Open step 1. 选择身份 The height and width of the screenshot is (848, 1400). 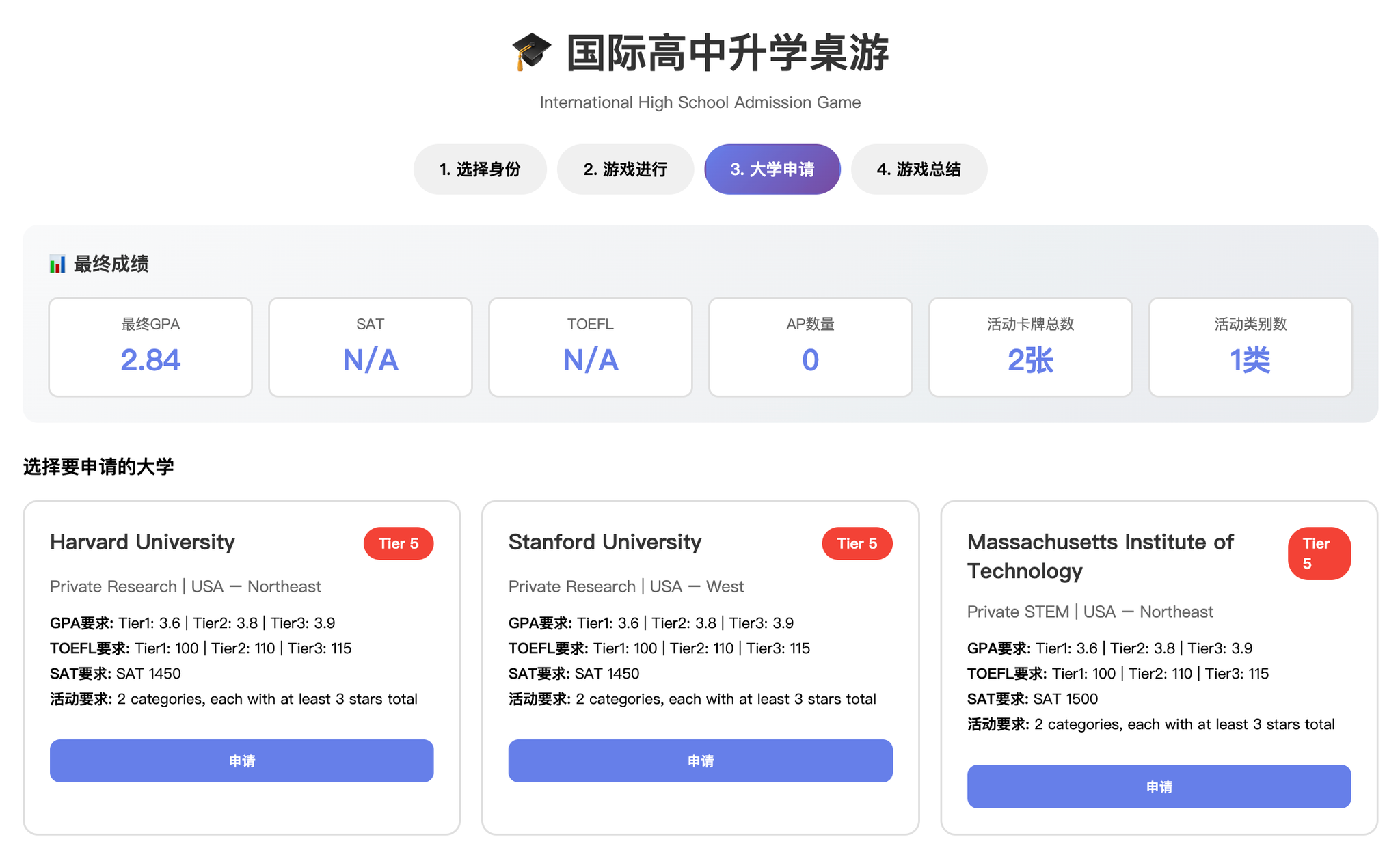tap(480, 169)
